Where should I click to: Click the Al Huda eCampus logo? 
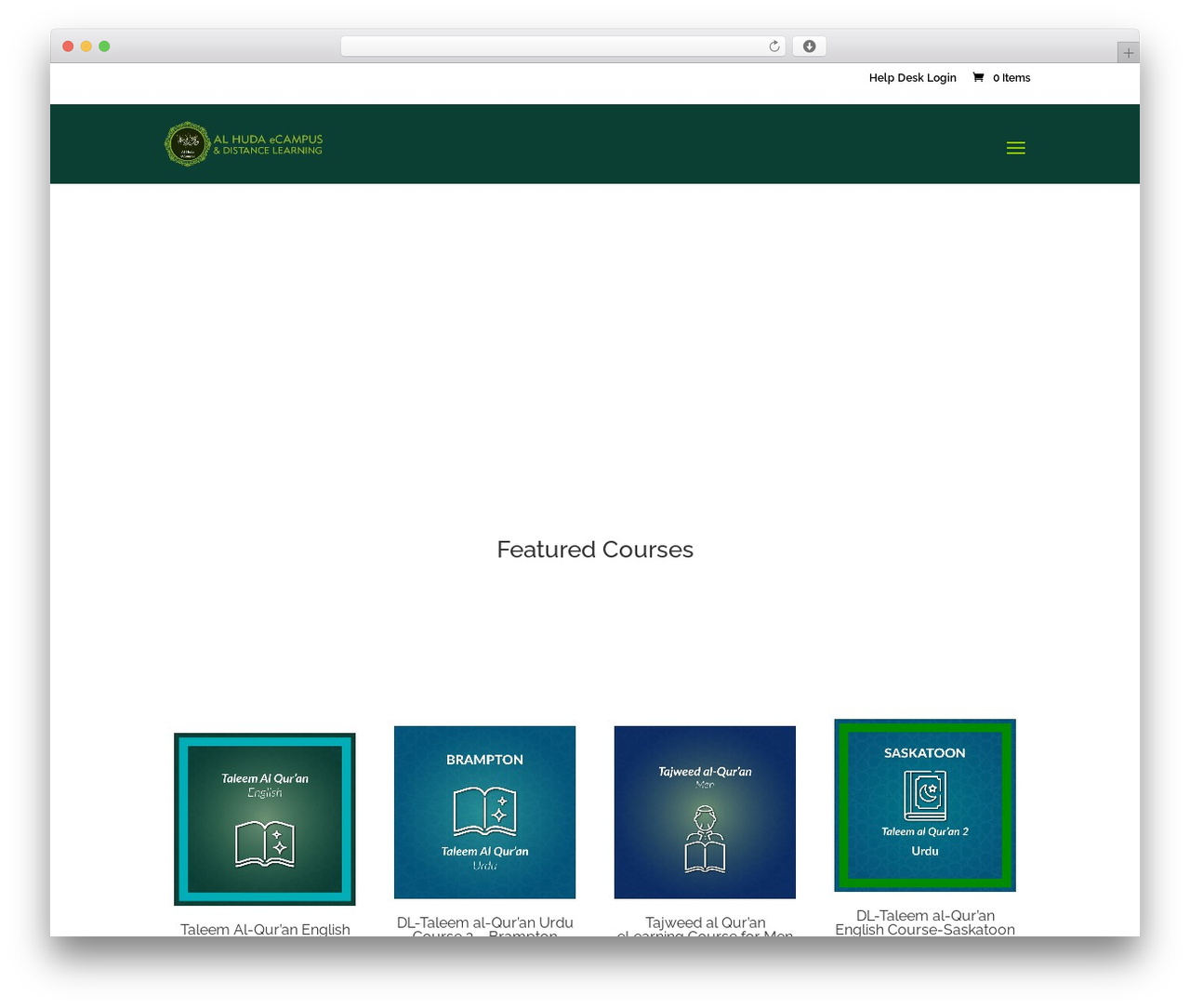[x=244, y=144]
